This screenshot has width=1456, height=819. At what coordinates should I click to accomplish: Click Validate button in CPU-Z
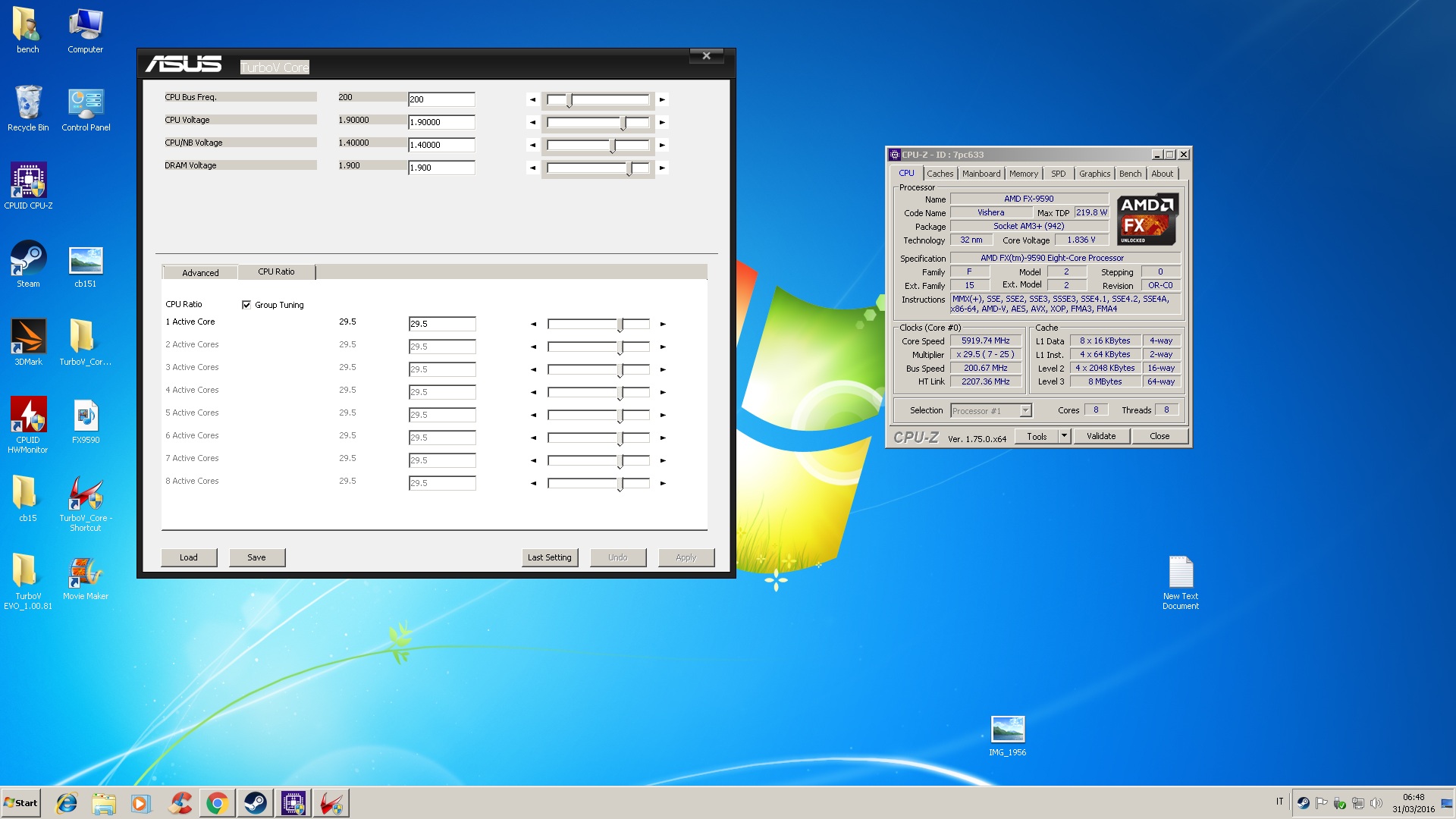click(1101, 436)
